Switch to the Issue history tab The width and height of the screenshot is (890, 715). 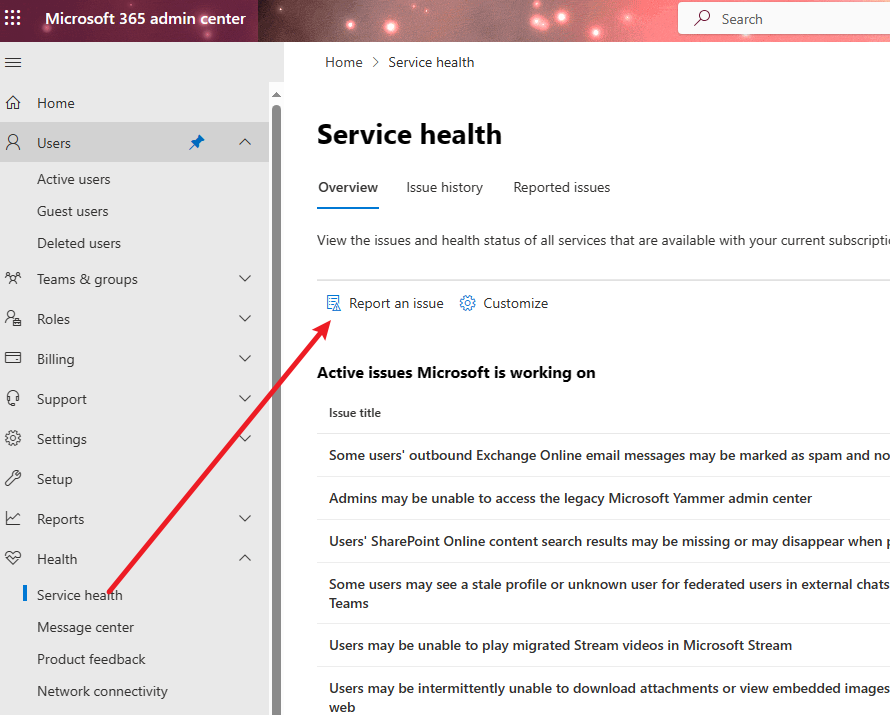click(x=444, y=188)
